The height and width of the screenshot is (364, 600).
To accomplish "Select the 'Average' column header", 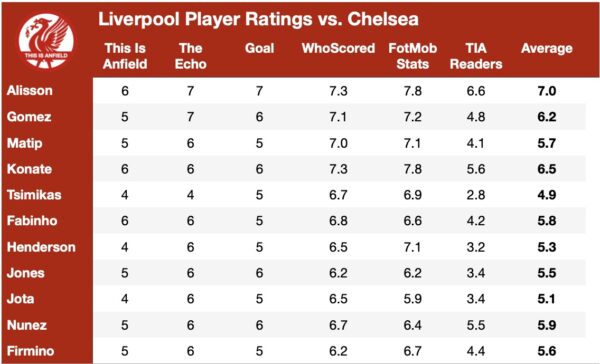I will (547, 49).
